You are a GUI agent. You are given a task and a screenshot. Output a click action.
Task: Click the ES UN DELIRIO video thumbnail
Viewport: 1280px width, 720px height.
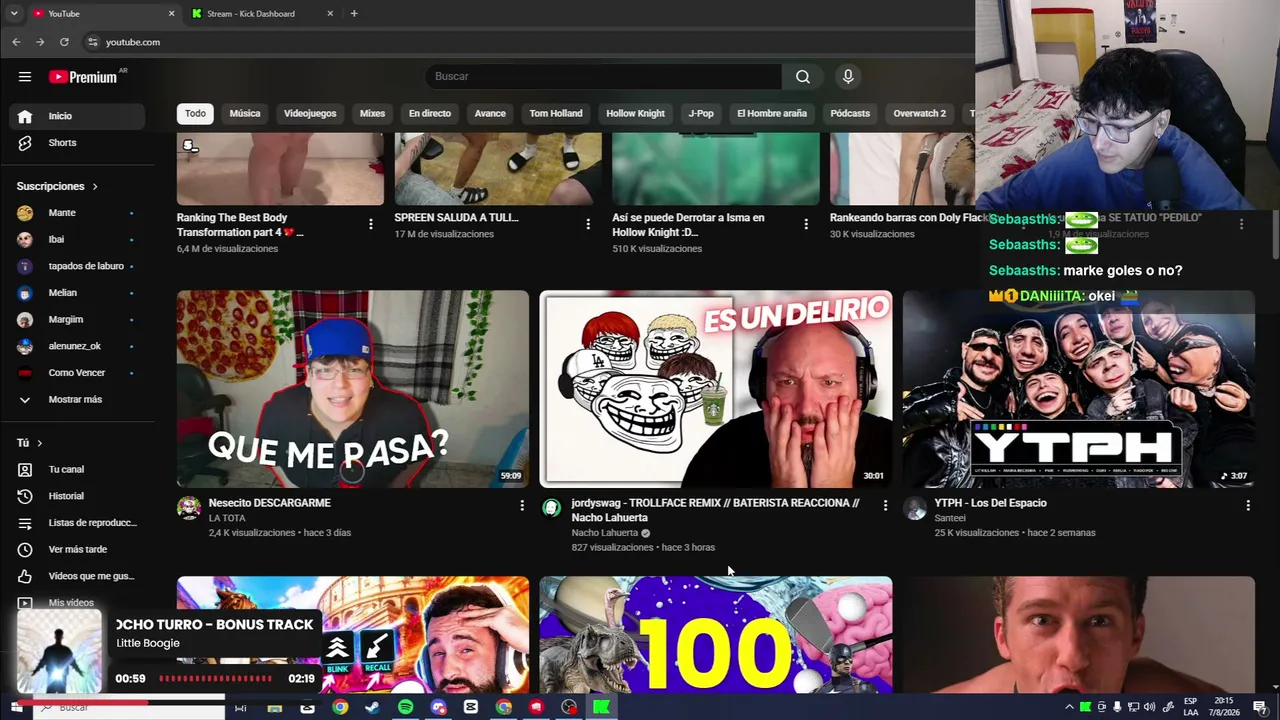716,389
